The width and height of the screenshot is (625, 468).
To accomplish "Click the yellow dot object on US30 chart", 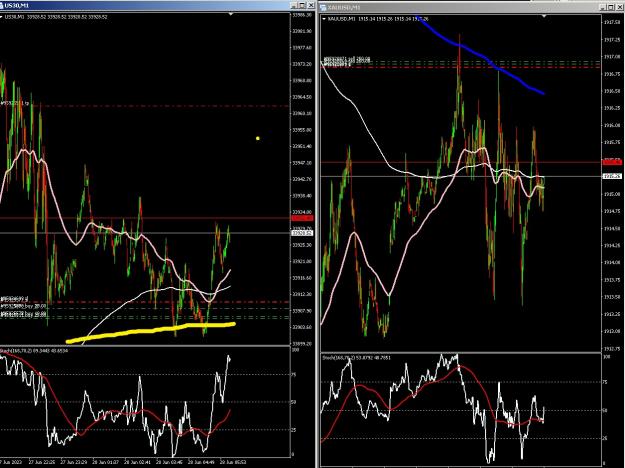I will coord(258,138).
